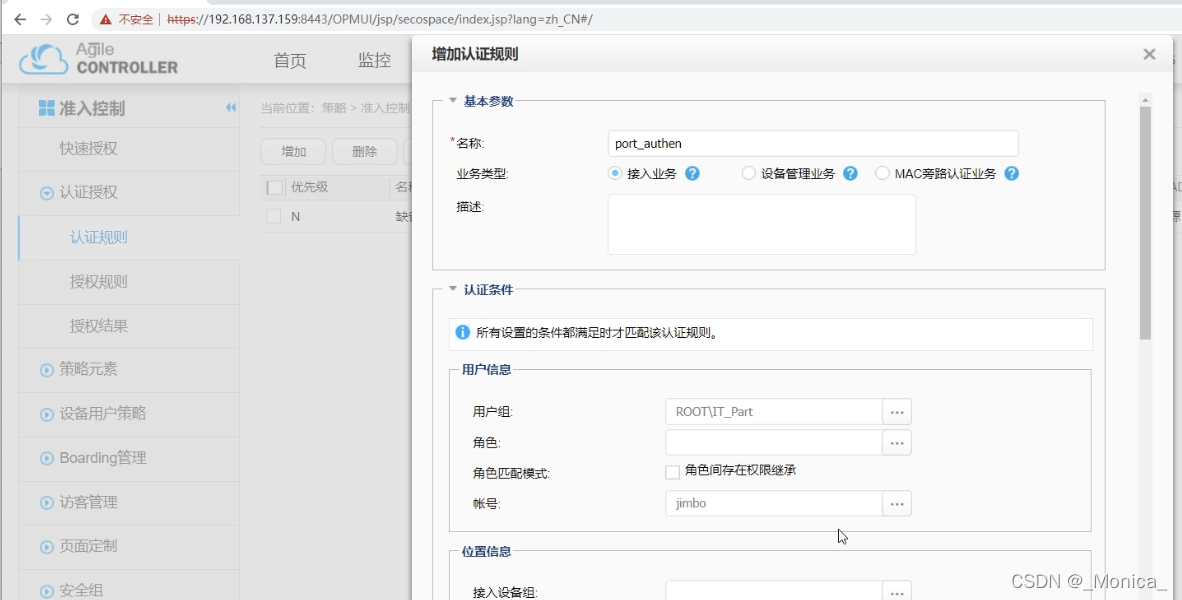Image resolution: width=1182 pixels, height=600 pixels.
Task: Open browse button for 角色 field
Action: tap(896, 442)
